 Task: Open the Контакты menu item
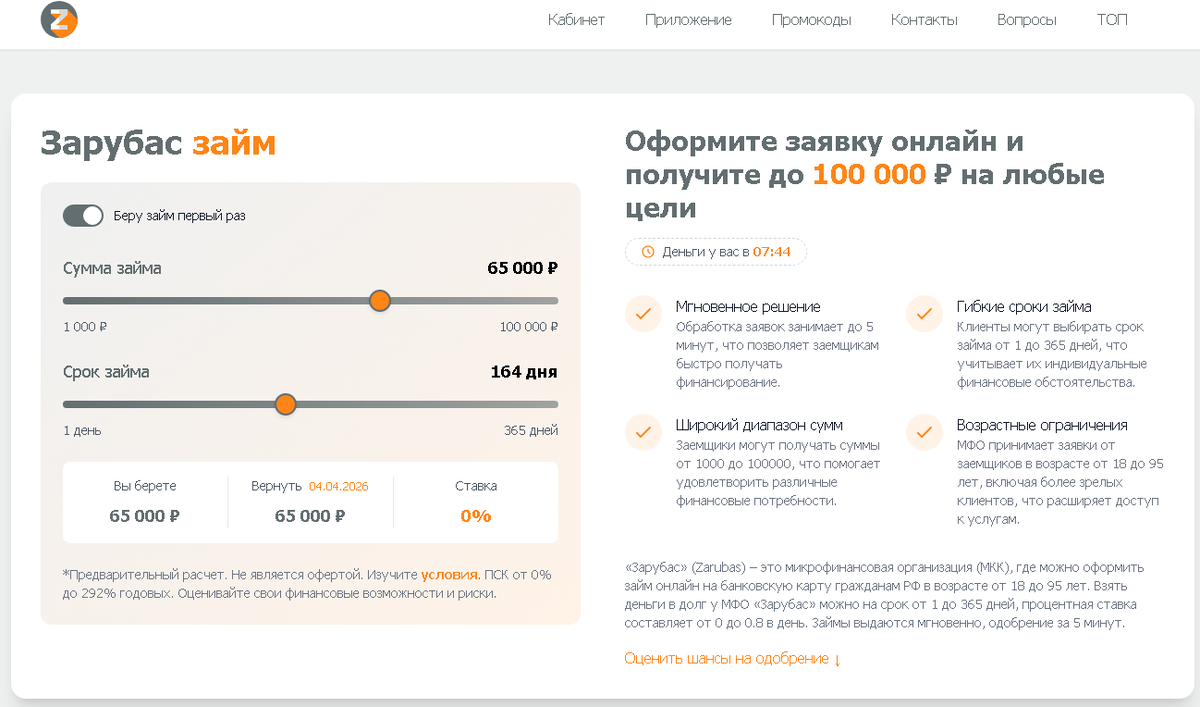[x=924, y=20]
